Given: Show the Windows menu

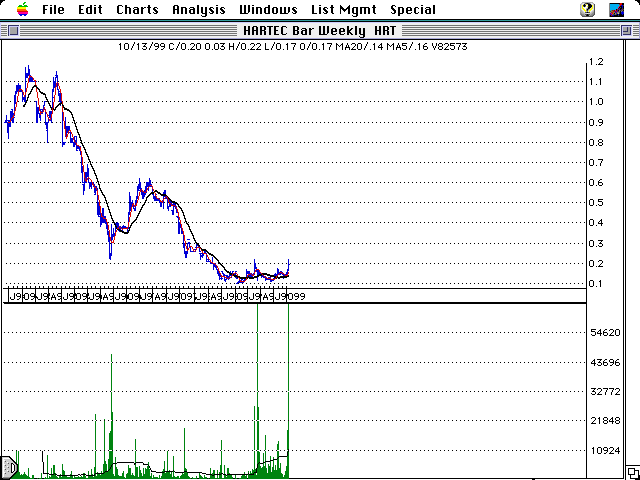Looking at the screenshot, I should [x=267, y=9].
